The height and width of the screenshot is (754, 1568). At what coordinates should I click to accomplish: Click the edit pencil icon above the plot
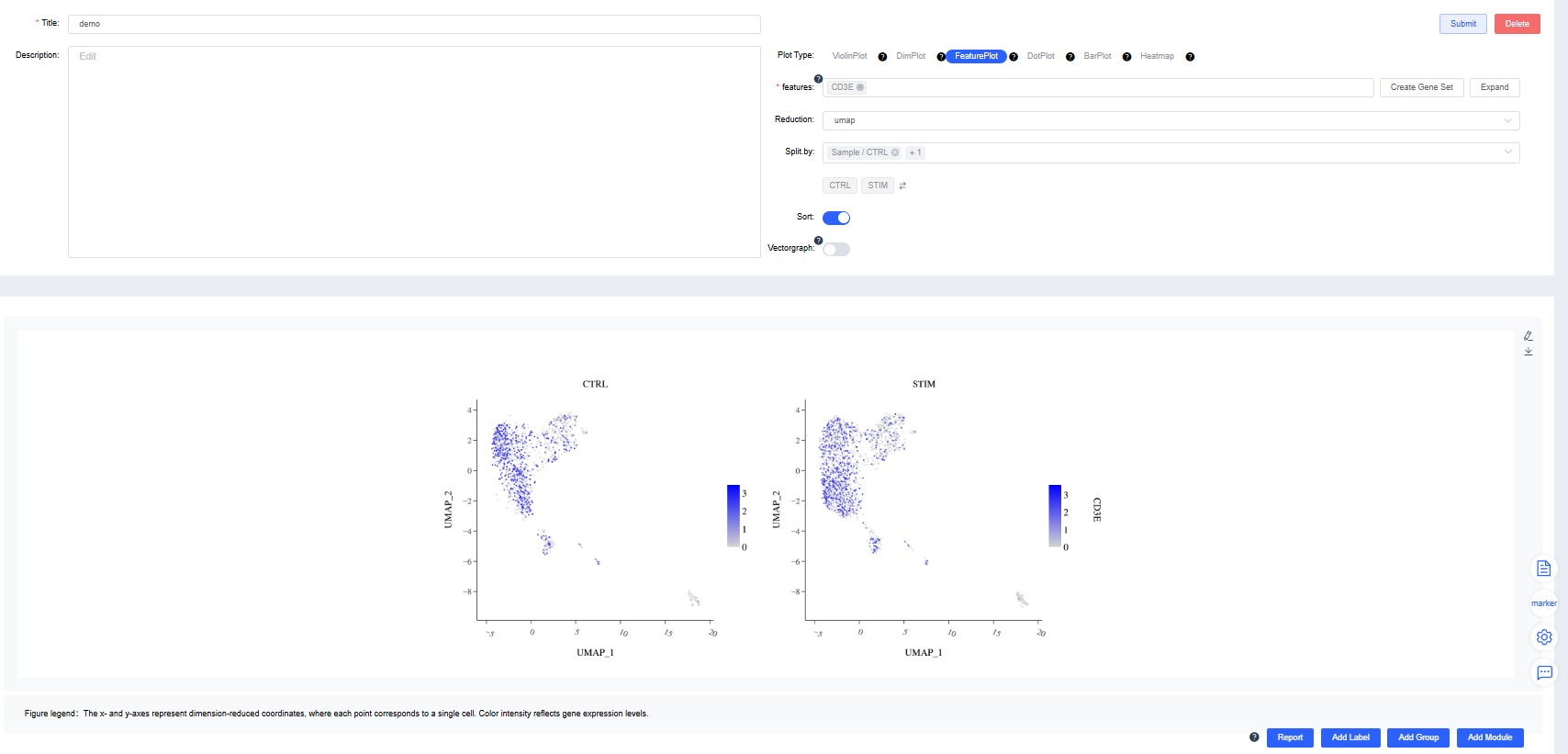[1529, 336]
